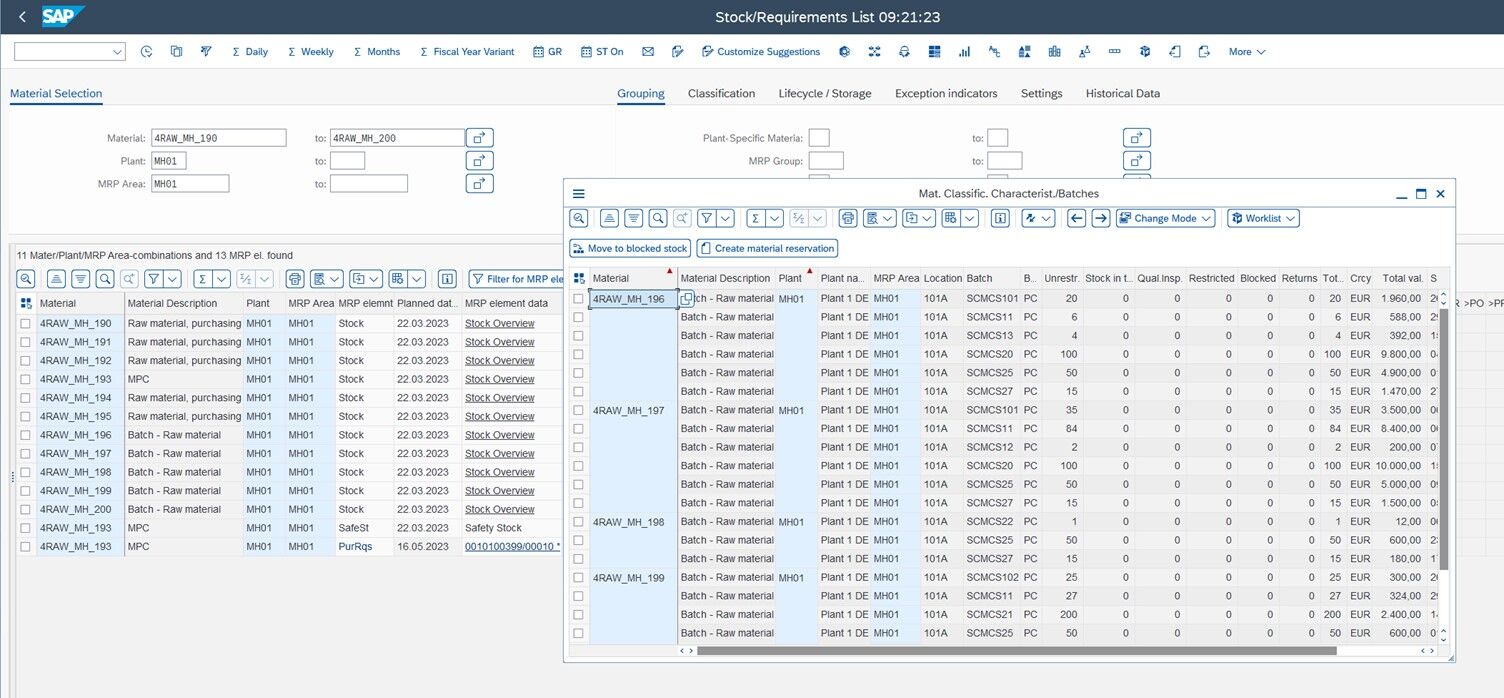Click the information icon in main list toolbar

448,280
